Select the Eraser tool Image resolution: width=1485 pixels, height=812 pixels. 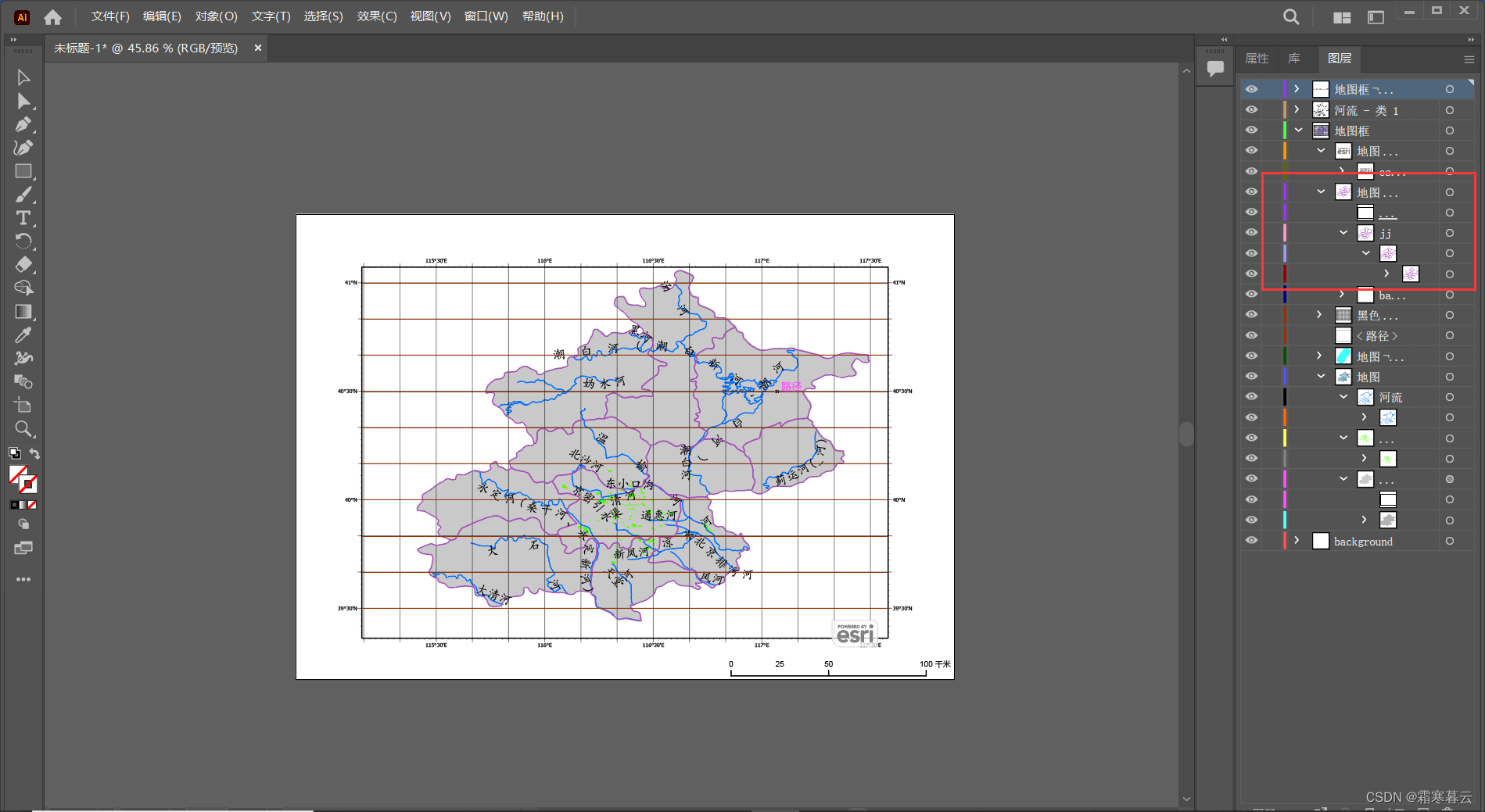click(x=23, y=265)
